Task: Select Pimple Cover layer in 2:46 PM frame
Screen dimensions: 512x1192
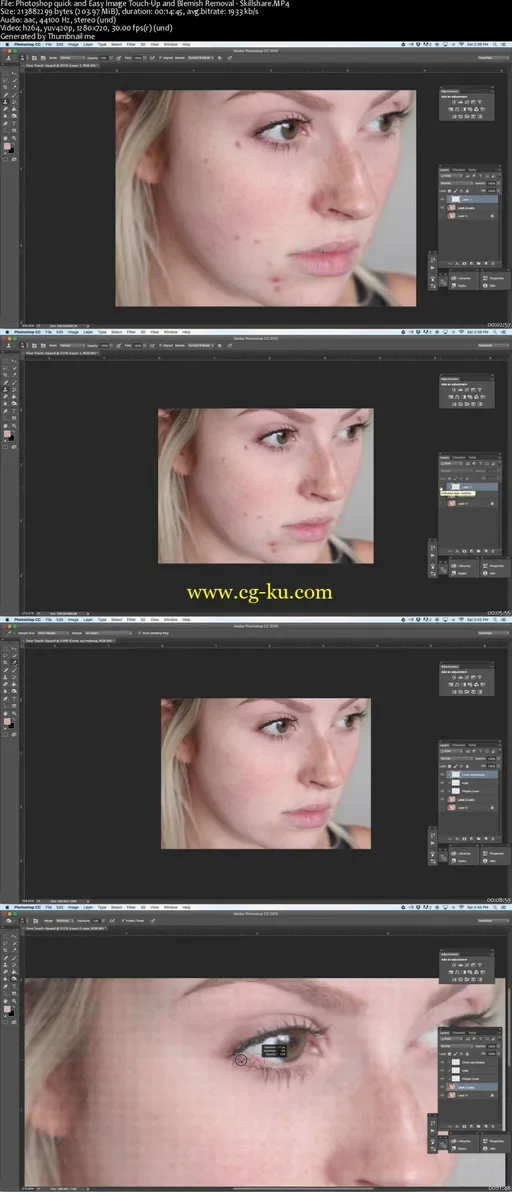Action: pyautogui.click(x=472, y=1079)
